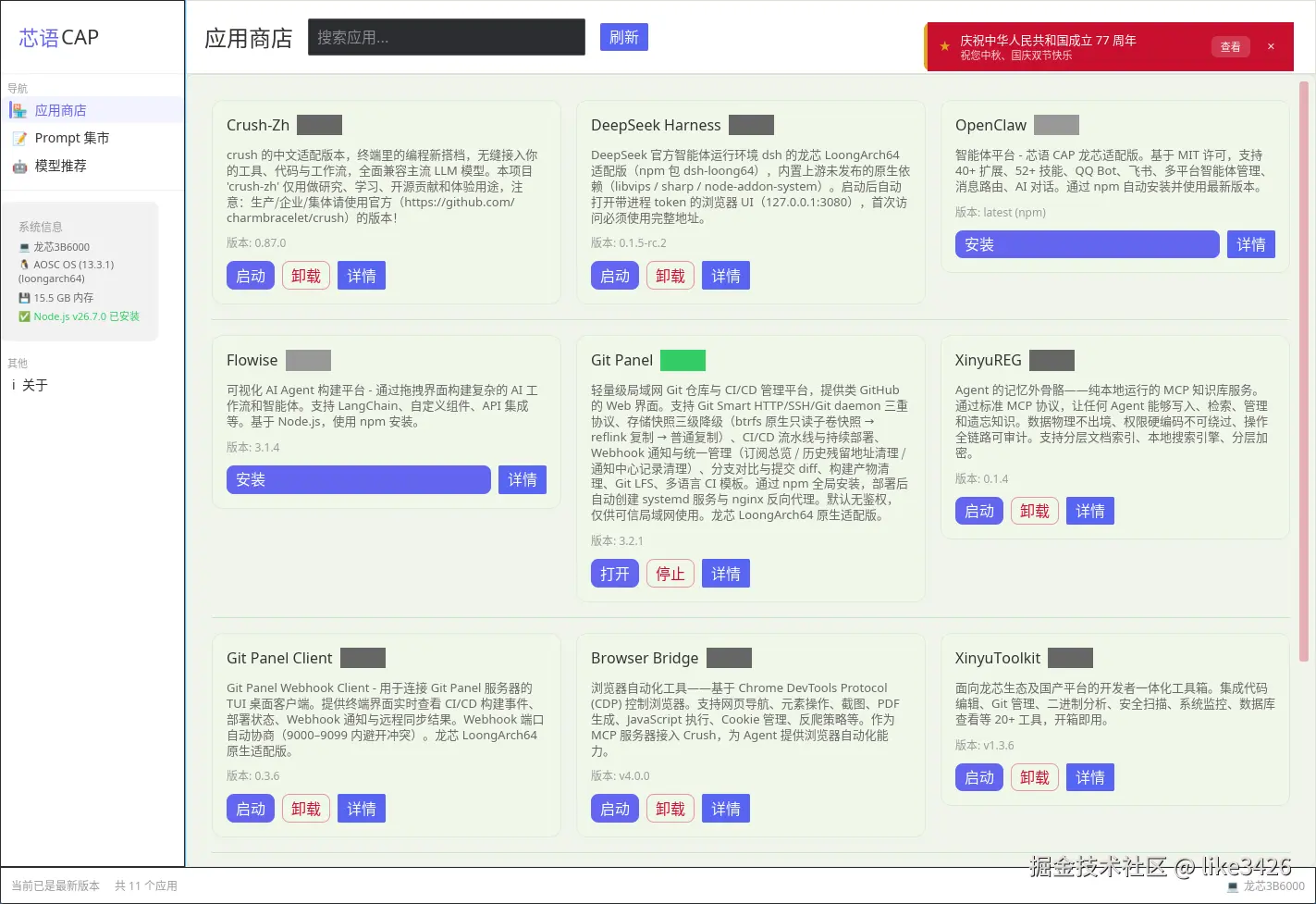Screen dimensions: 1316x904
Task: Click 卸载 on the DeepSeek Harness card
Action: [670, 276]
